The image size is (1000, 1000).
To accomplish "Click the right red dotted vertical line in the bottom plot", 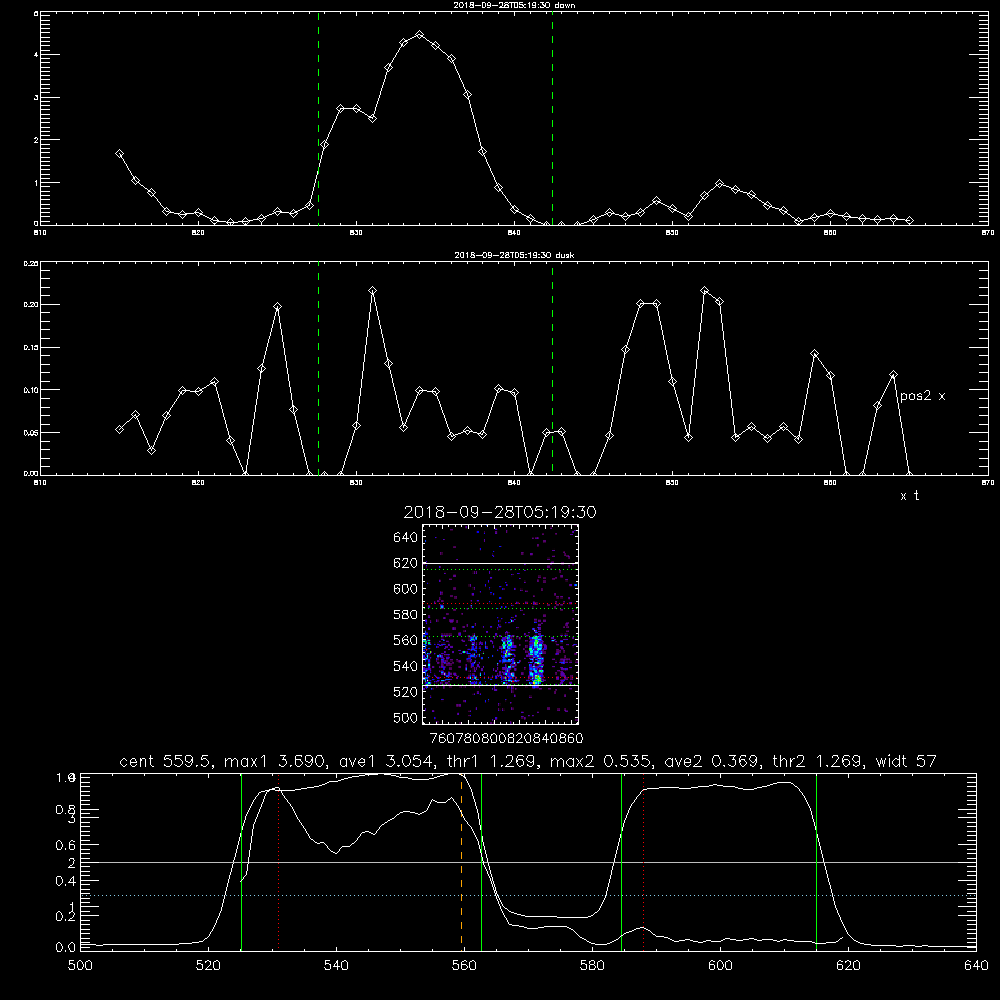I will pyautogui.click(x=643, y=861).
